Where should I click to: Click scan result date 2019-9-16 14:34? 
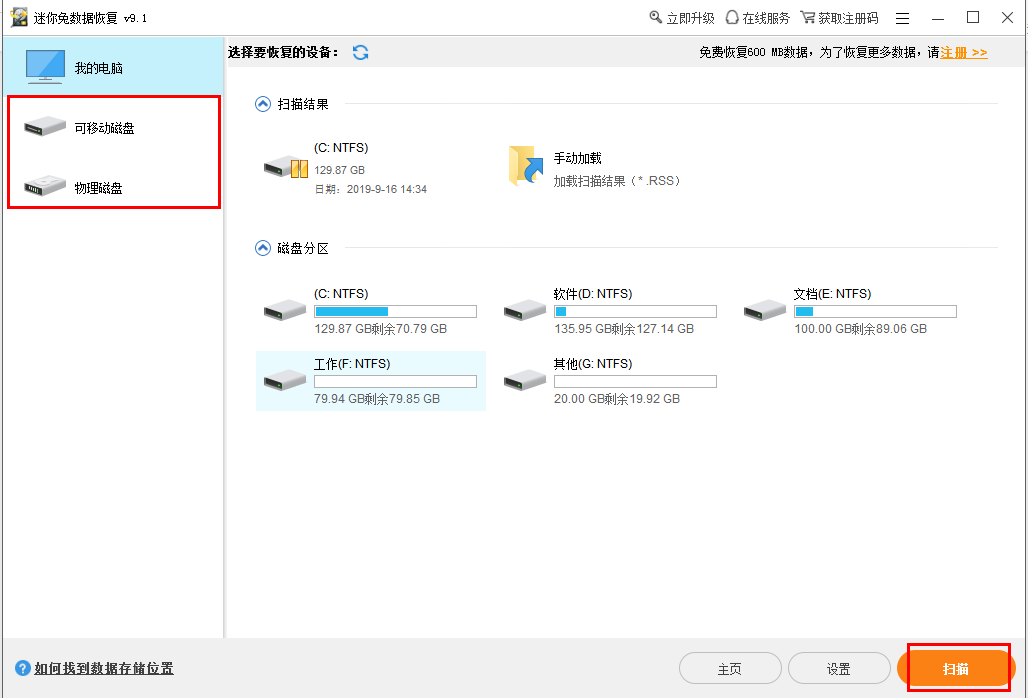[370, 189]
